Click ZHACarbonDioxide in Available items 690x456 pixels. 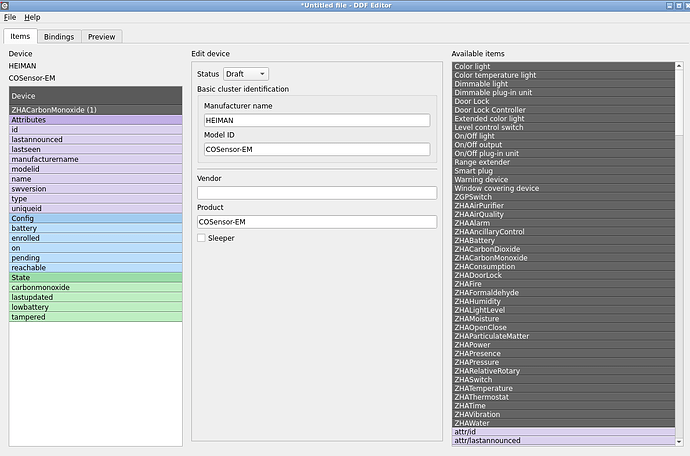[563, 249]
